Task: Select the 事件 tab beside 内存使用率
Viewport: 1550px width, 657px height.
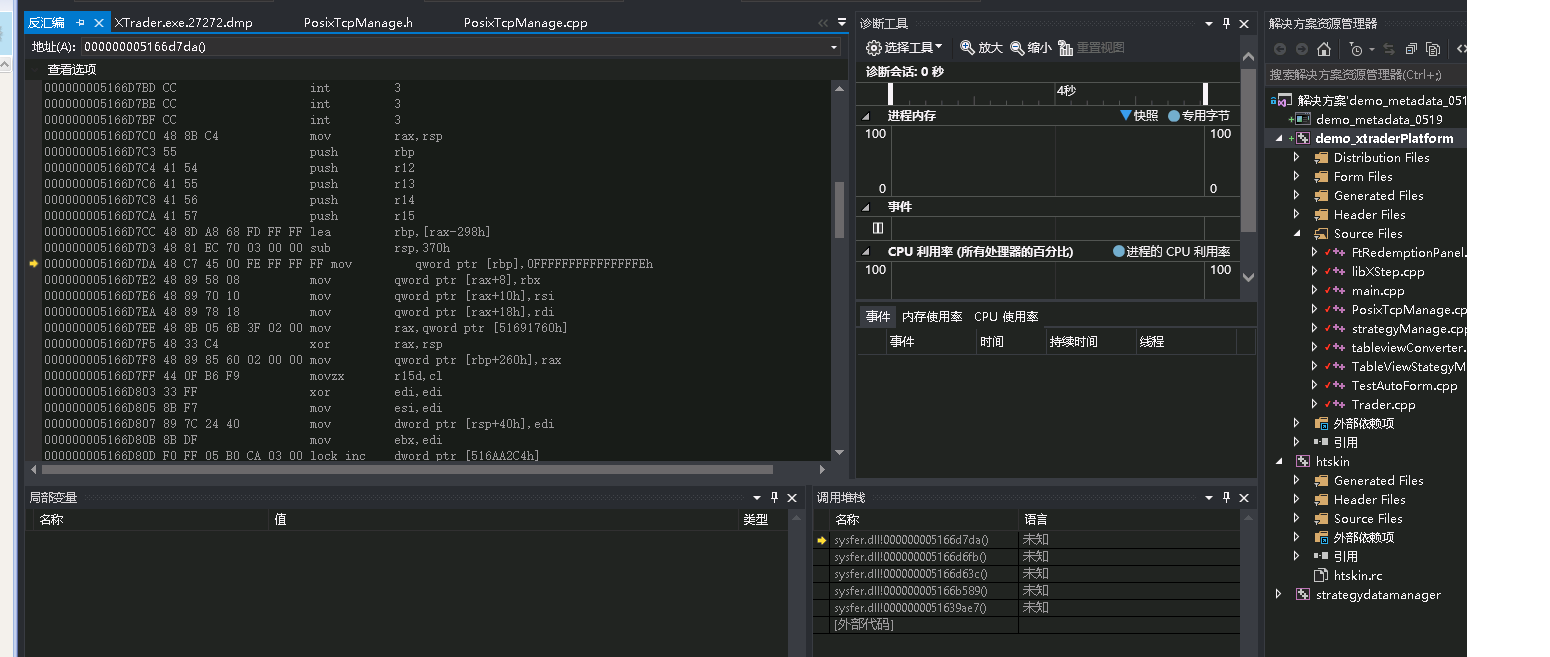Action: 878,316
